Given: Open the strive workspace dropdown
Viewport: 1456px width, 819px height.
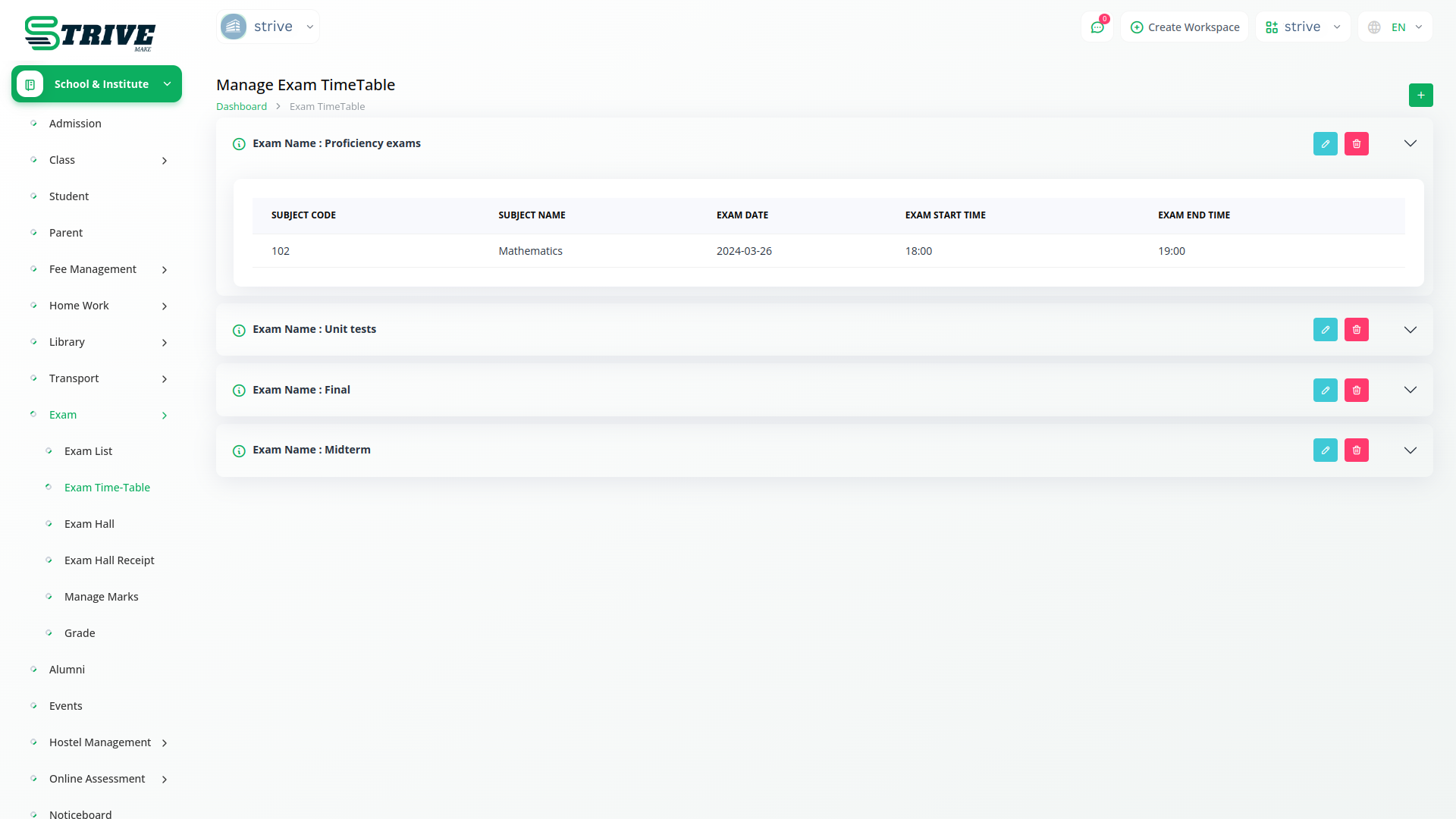Looking at the screenshot, I should tap(1302, 27).
